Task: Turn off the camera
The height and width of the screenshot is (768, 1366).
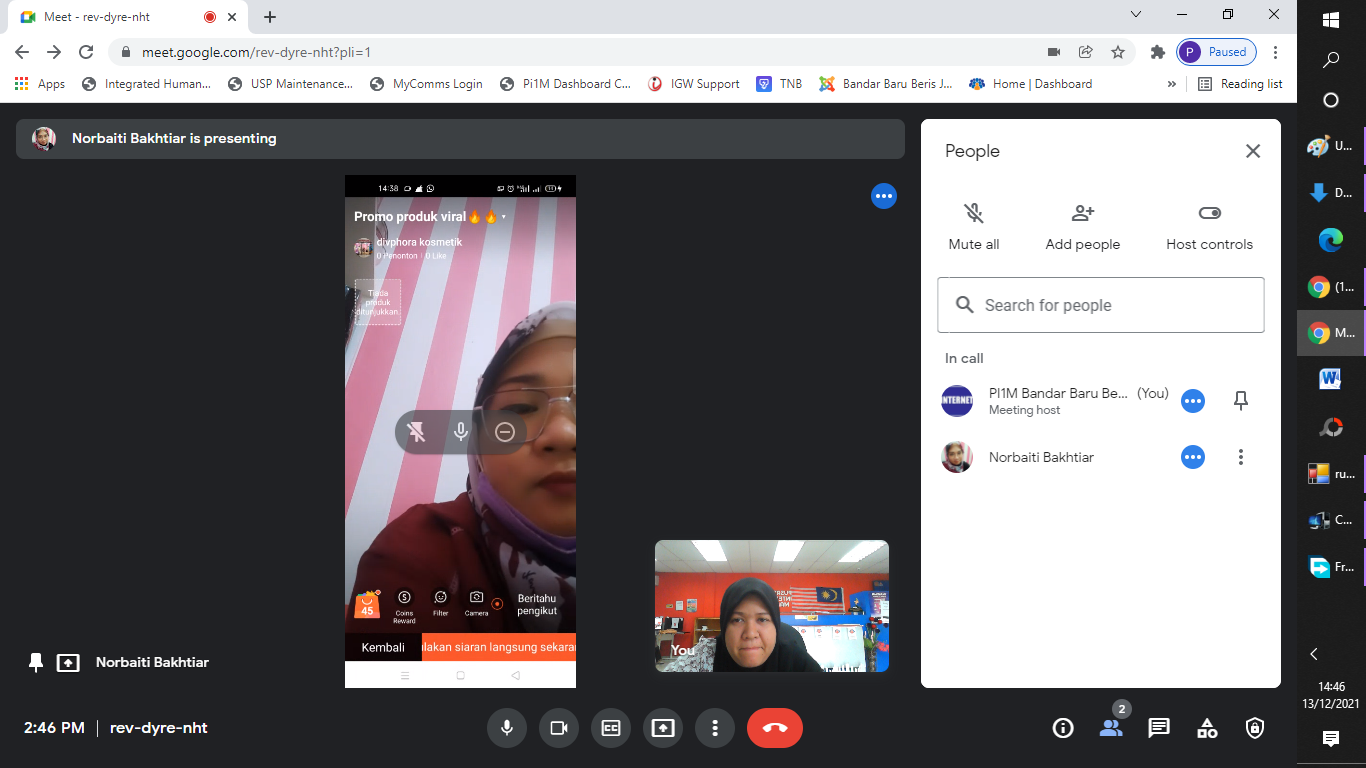Action: 559,728
